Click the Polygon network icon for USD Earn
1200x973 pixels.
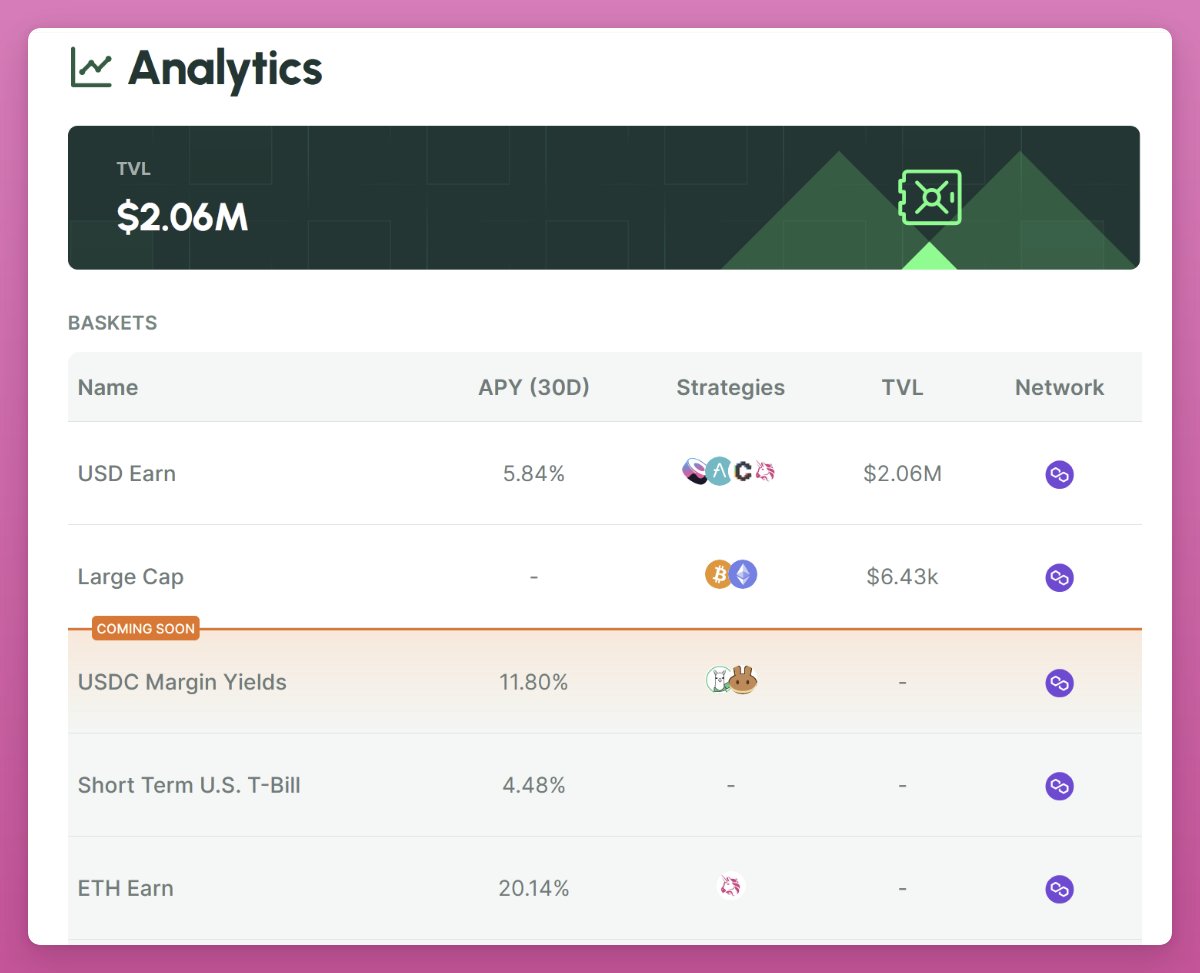[1059, 474]
